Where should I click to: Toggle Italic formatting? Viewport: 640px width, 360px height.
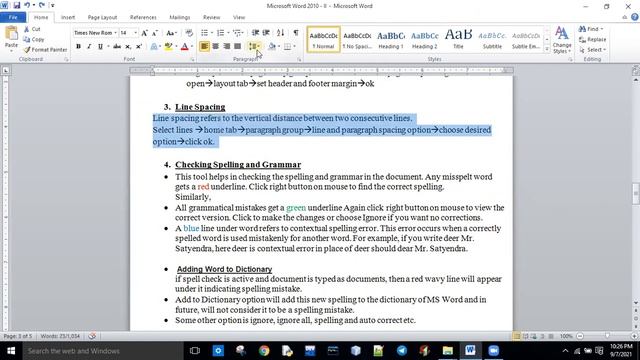89,47
